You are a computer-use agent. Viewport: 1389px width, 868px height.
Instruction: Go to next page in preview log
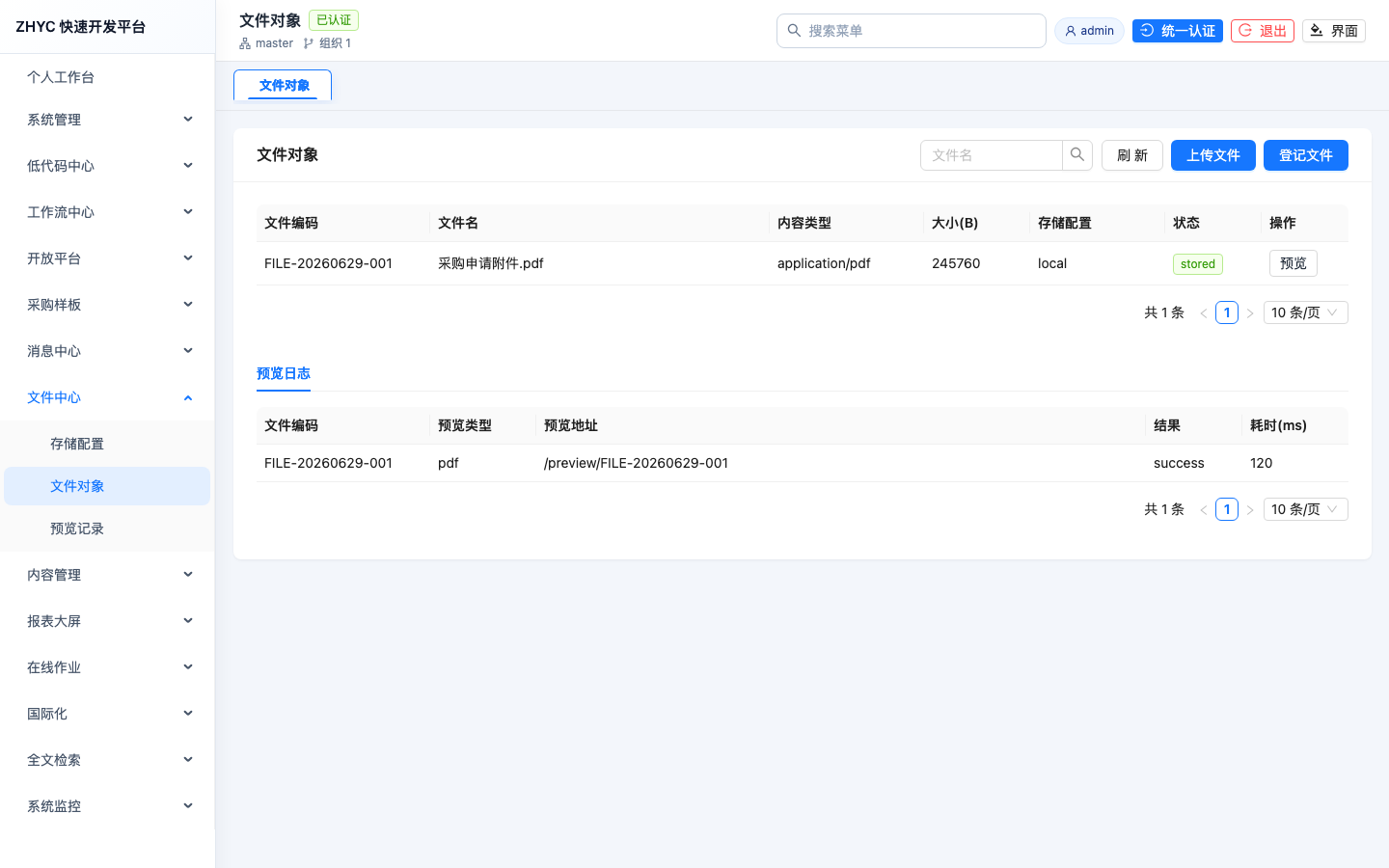click(x=1250, y=509)
